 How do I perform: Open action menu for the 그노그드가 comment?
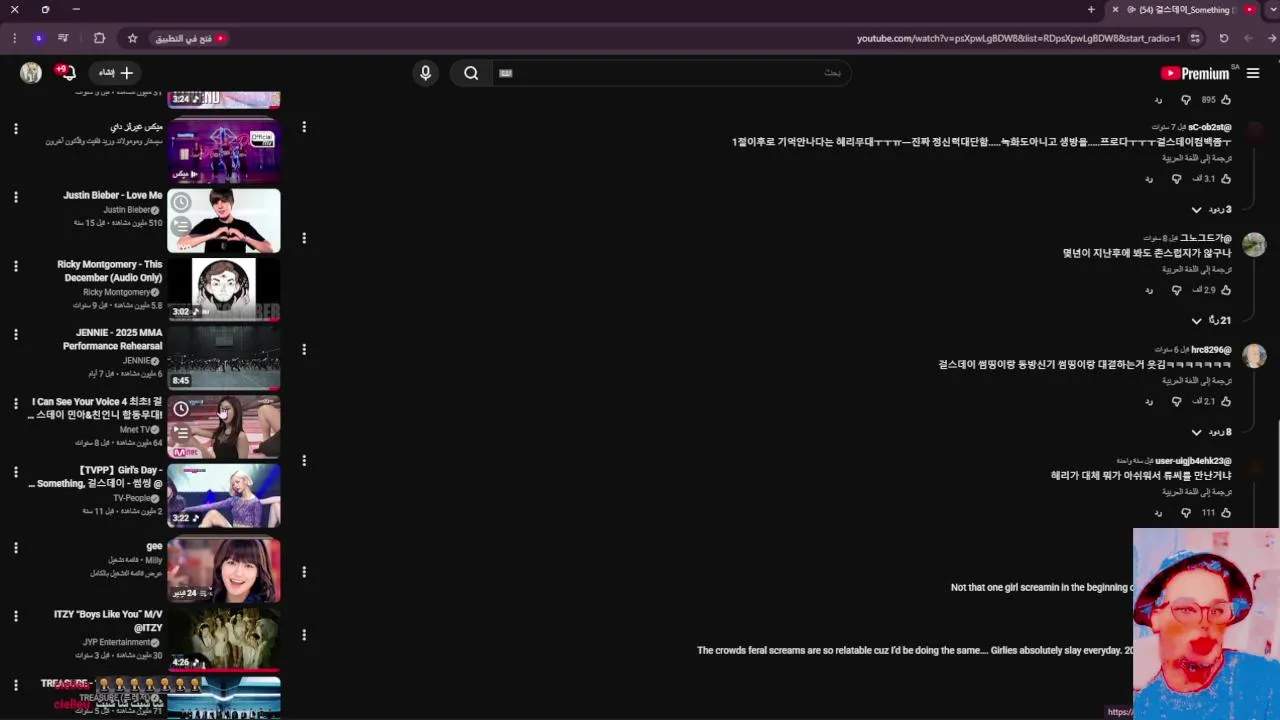click(x=304, y=238)
